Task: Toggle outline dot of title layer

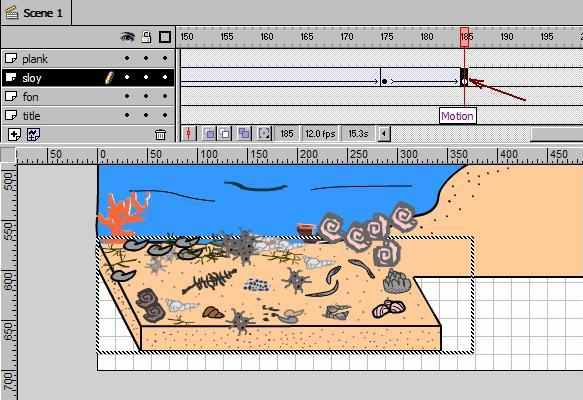Action: click(x=165, y=115)
